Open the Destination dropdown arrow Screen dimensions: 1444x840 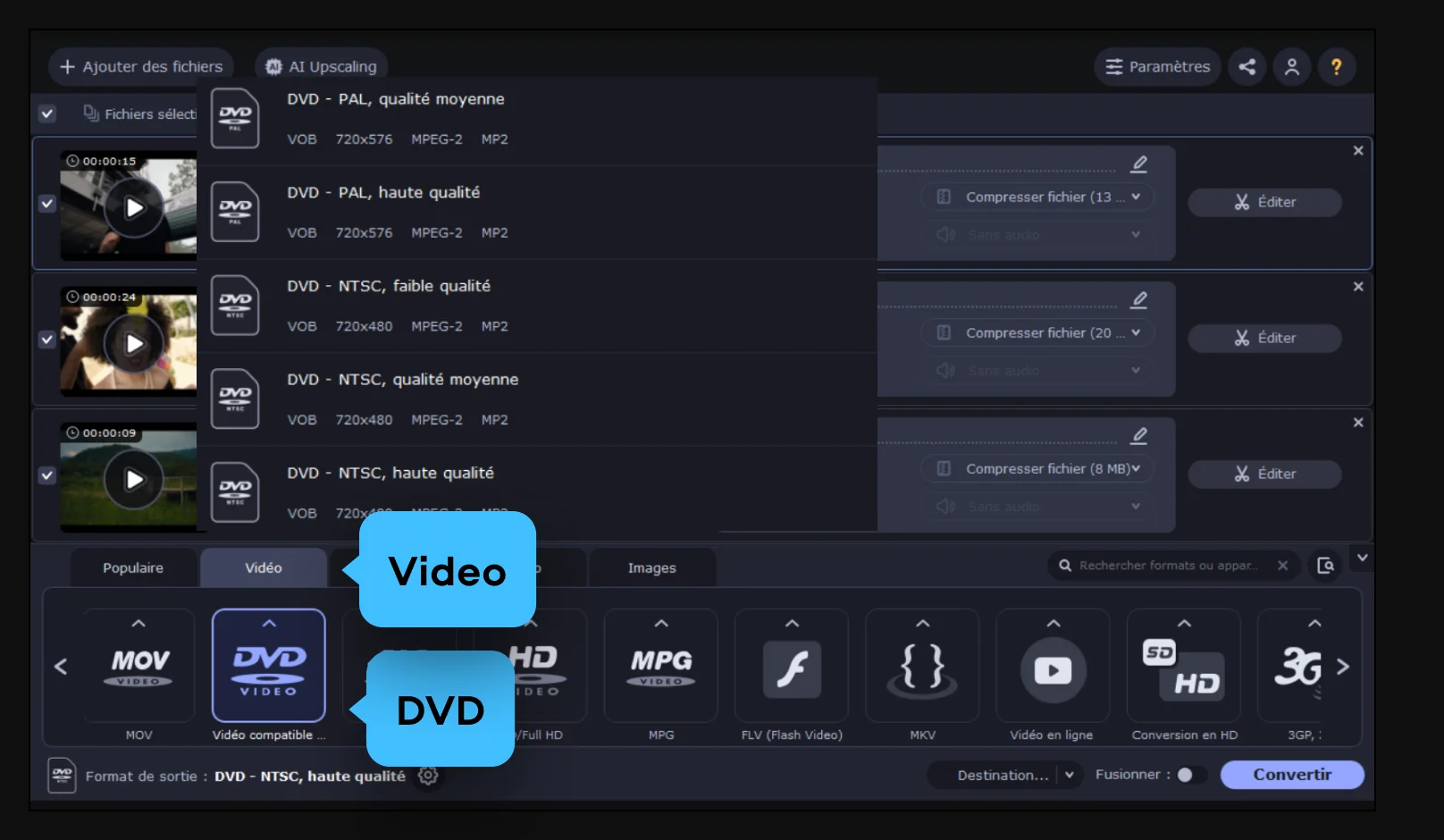tap(1070, 775)
